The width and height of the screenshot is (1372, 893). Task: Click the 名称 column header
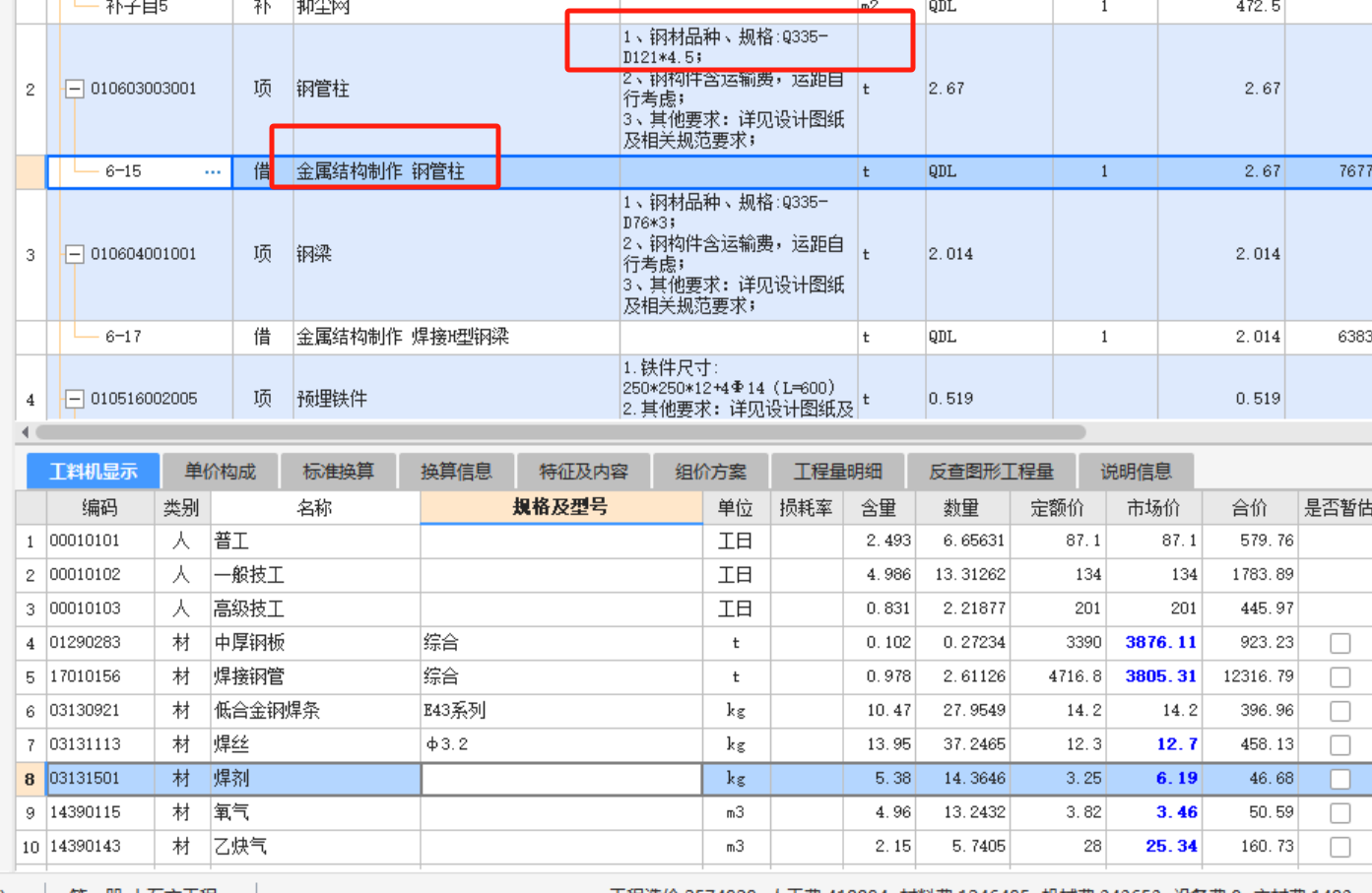pyautogui.click(x=314, y=507)
